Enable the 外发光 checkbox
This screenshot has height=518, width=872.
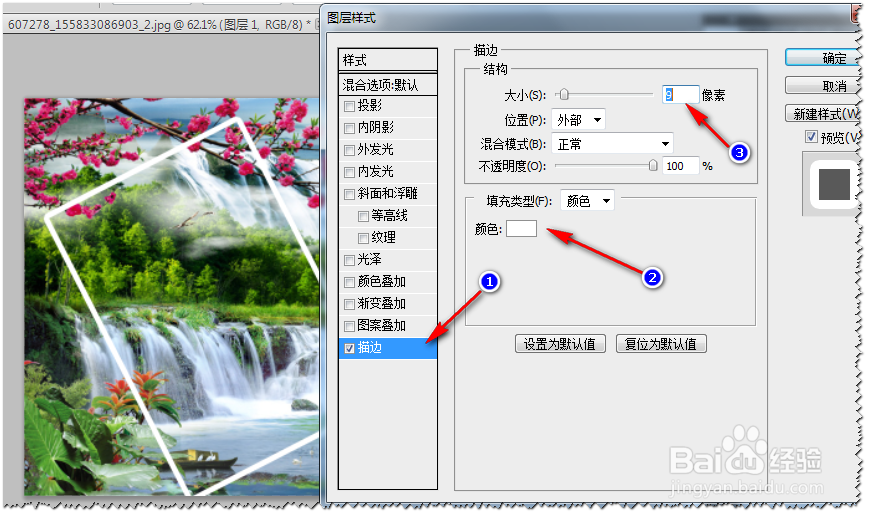pos(349,150)
